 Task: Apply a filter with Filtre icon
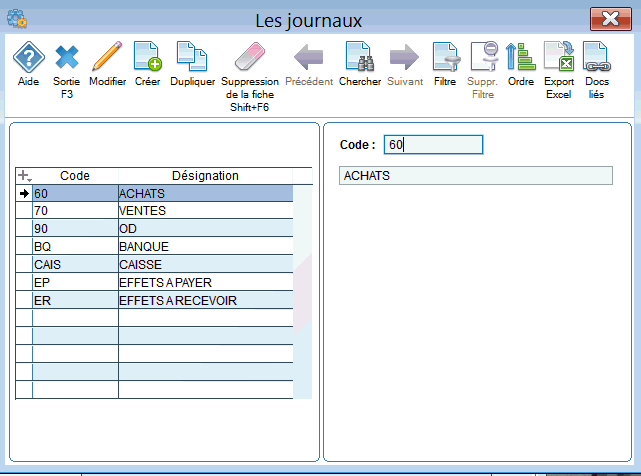tap(445, 59)
